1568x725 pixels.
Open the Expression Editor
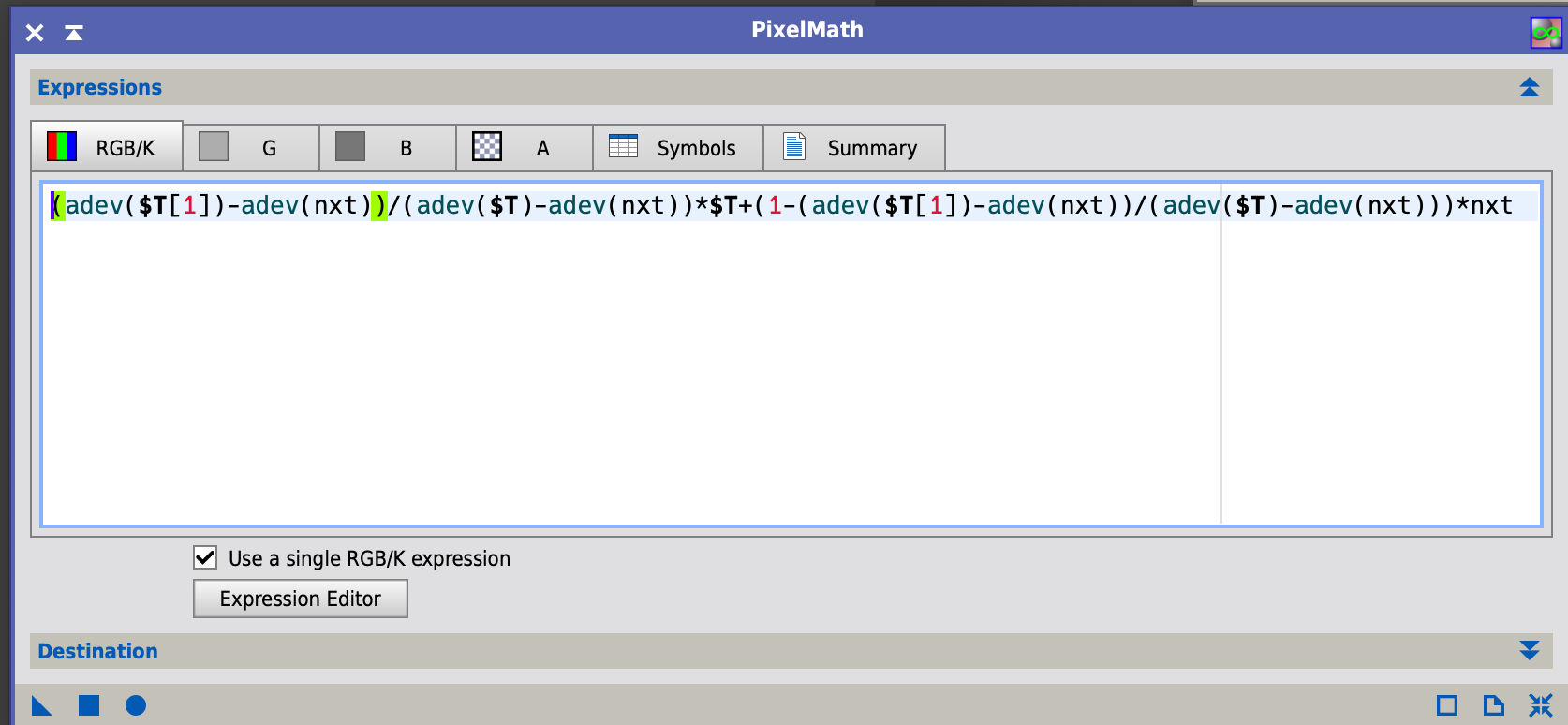301,599
